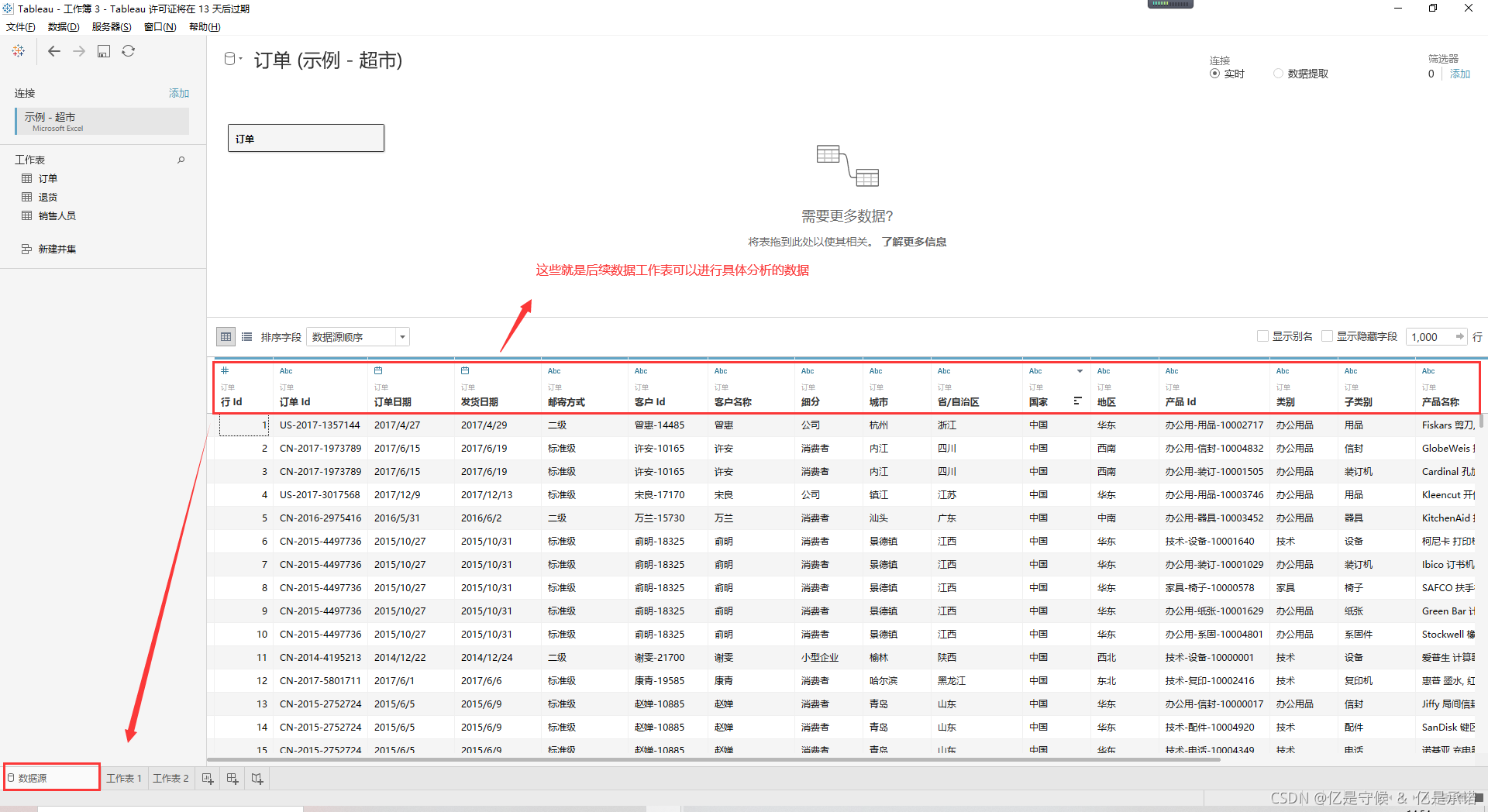Click the new story icon
Screen dimensions: 1488x812
(x=257, y=778)
